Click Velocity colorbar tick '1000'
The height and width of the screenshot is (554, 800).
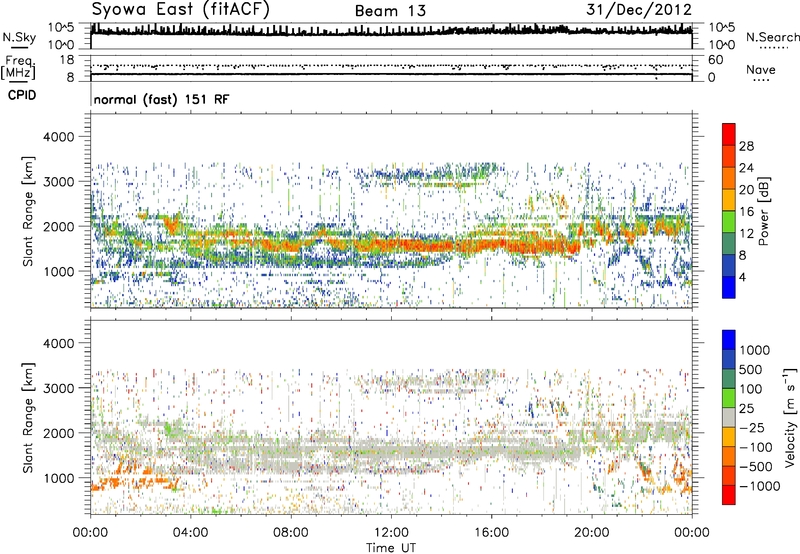[754, 350]
